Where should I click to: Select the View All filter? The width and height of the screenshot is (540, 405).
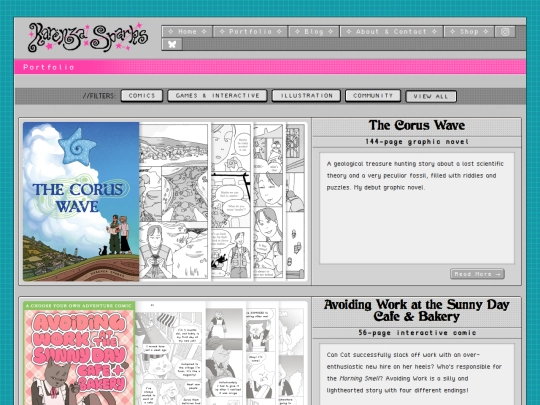pos(431,96)
